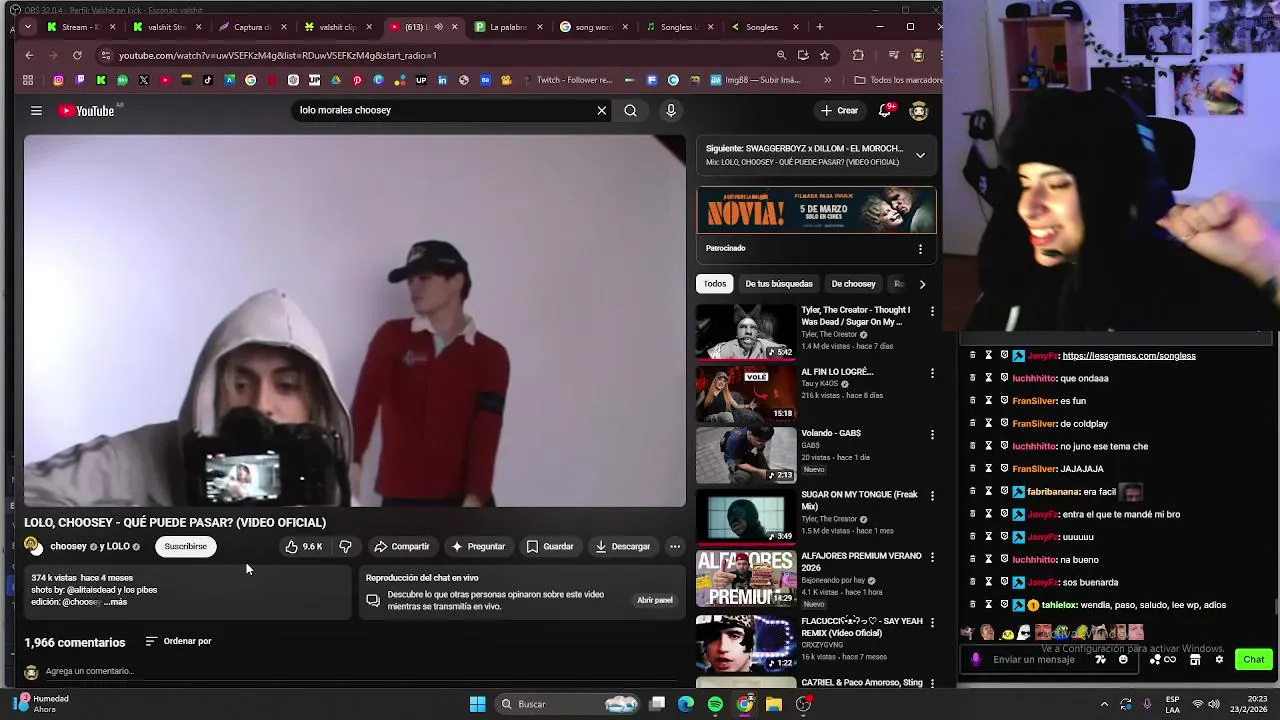Show hidden system tray icons chevron
This screenshot has height=720, width=1280.
(1104, 704)
